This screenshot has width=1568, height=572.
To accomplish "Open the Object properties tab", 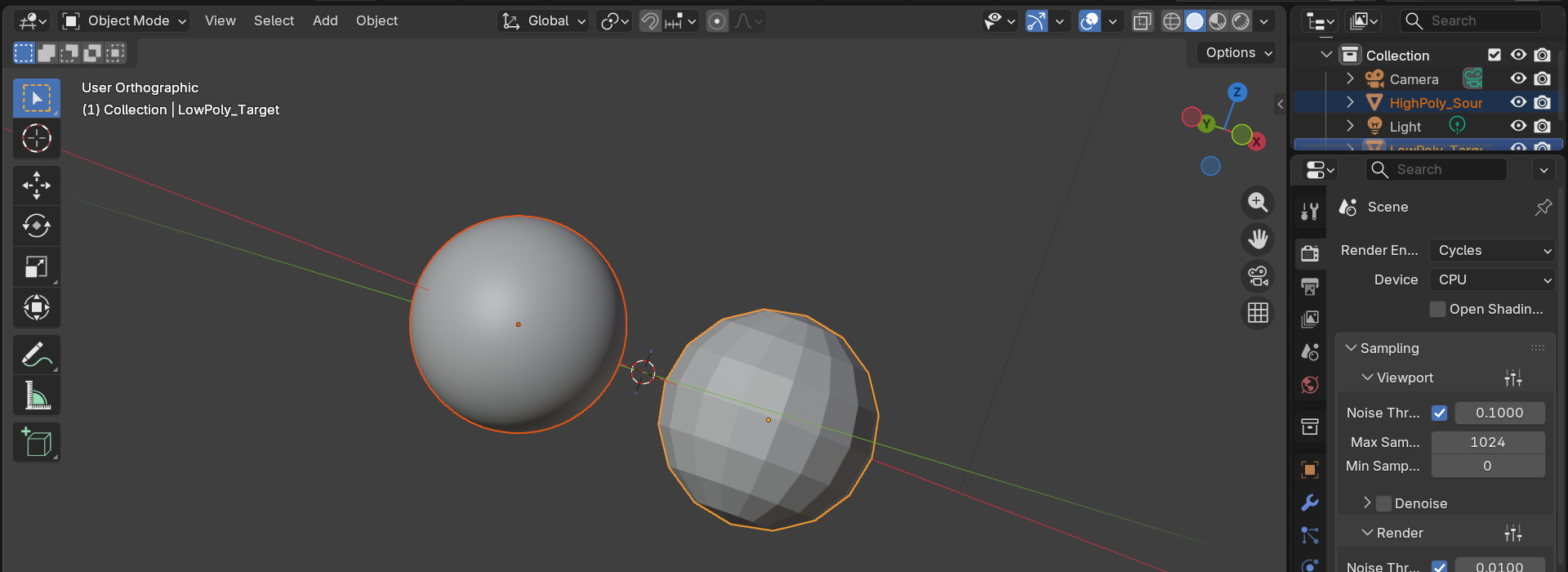I will pyautogui.click(x=1310, y=469).
